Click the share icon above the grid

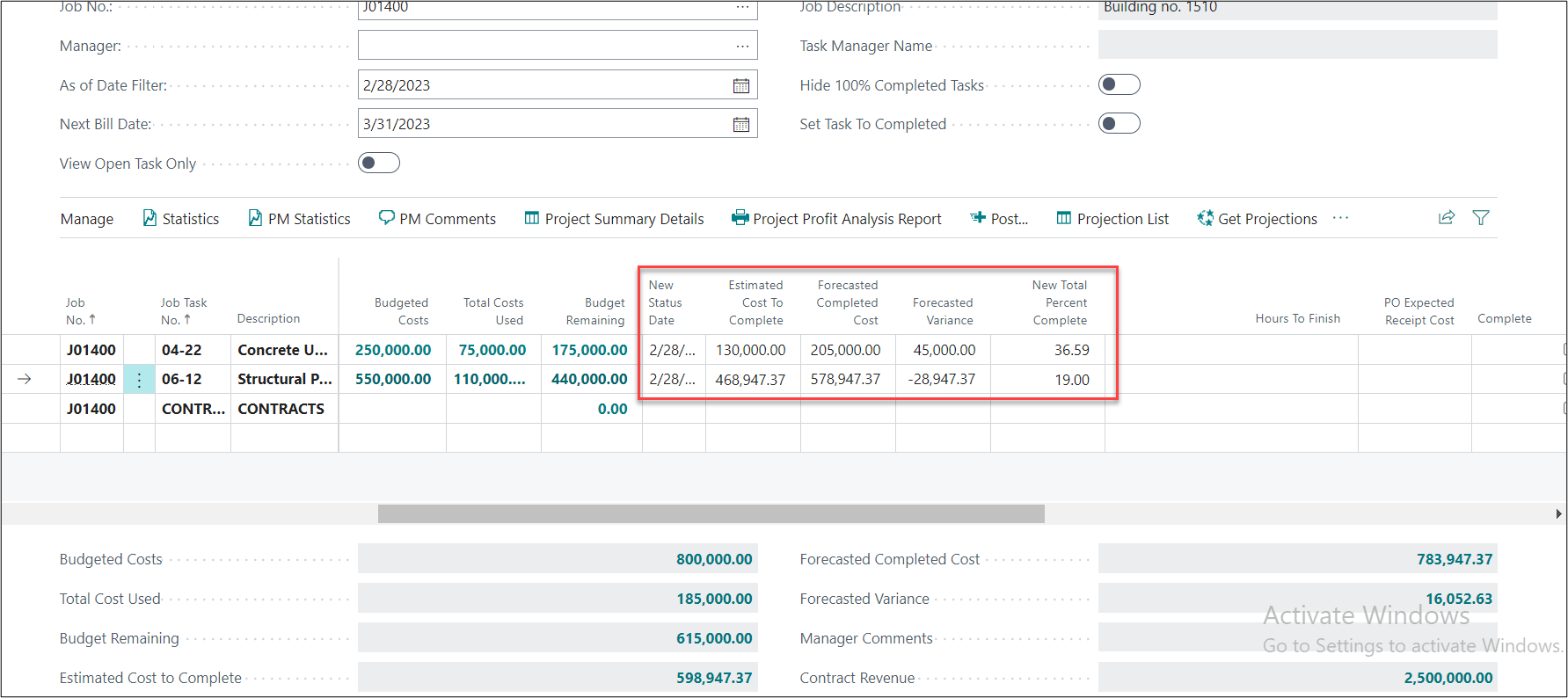point(1446,218)
